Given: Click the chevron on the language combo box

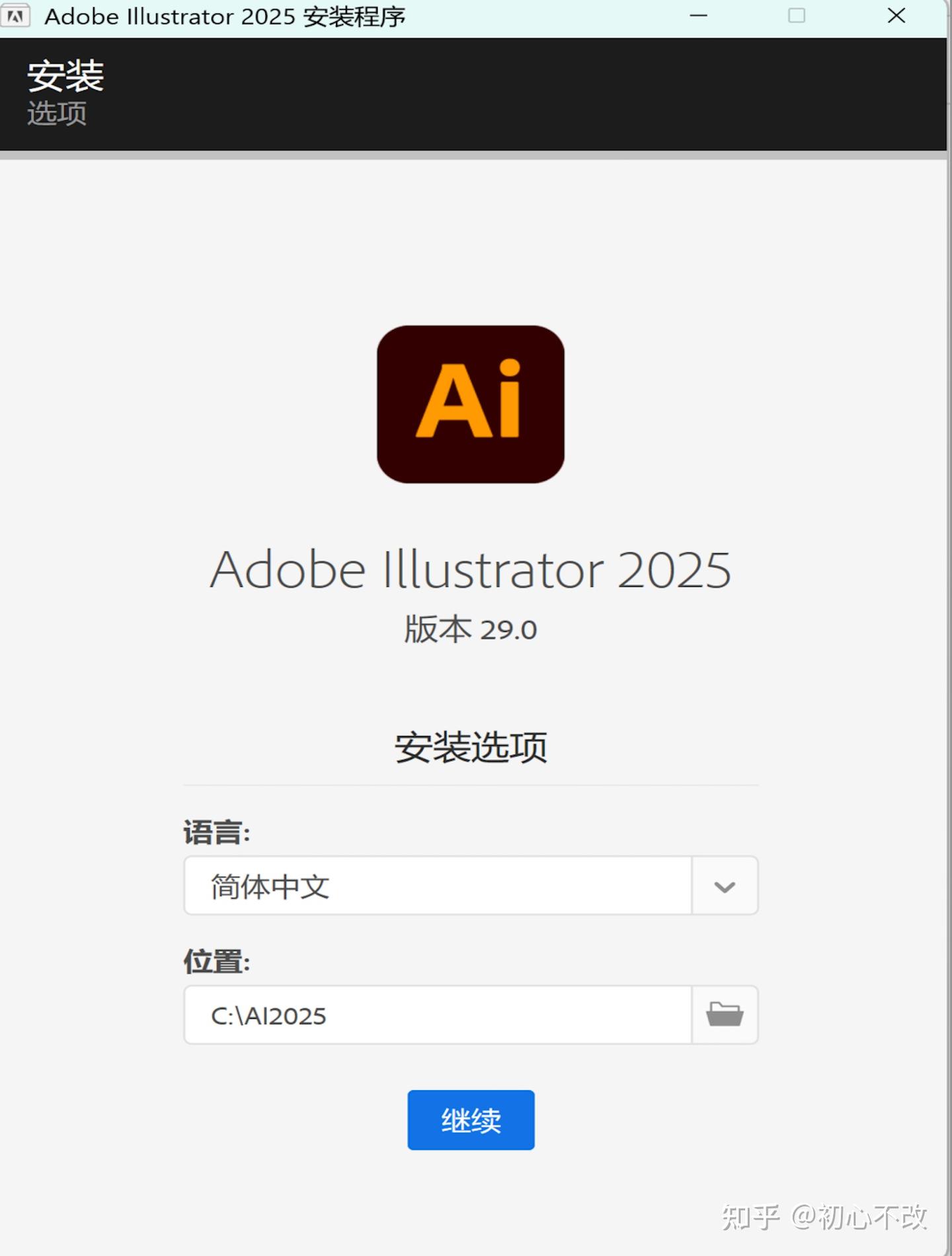Looking at the screenshot, I should click(724, 886).
